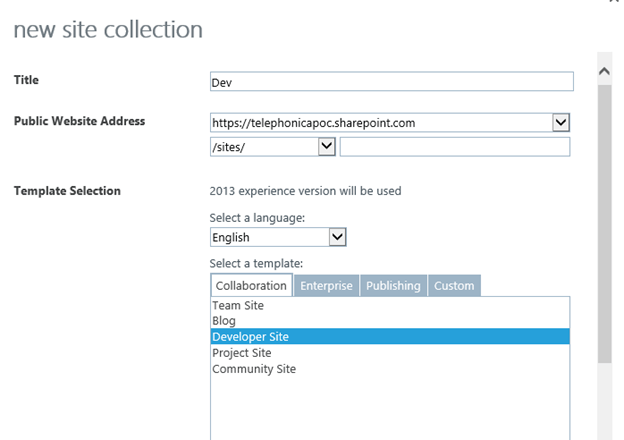Switch to the Enterprise template tab
The height and width of the screenshot is (440, 624).
point(327,285)
